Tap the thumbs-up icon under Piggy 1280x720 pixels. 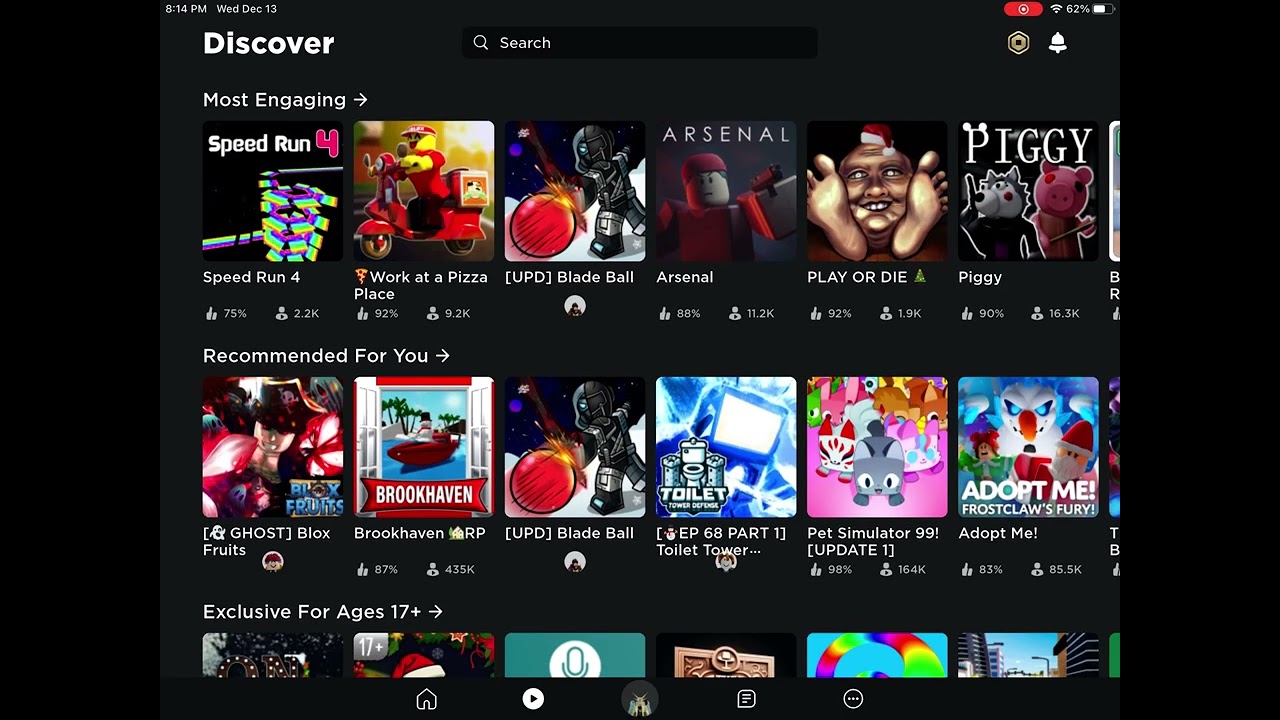pyautogui.click(x=966, y=313)
